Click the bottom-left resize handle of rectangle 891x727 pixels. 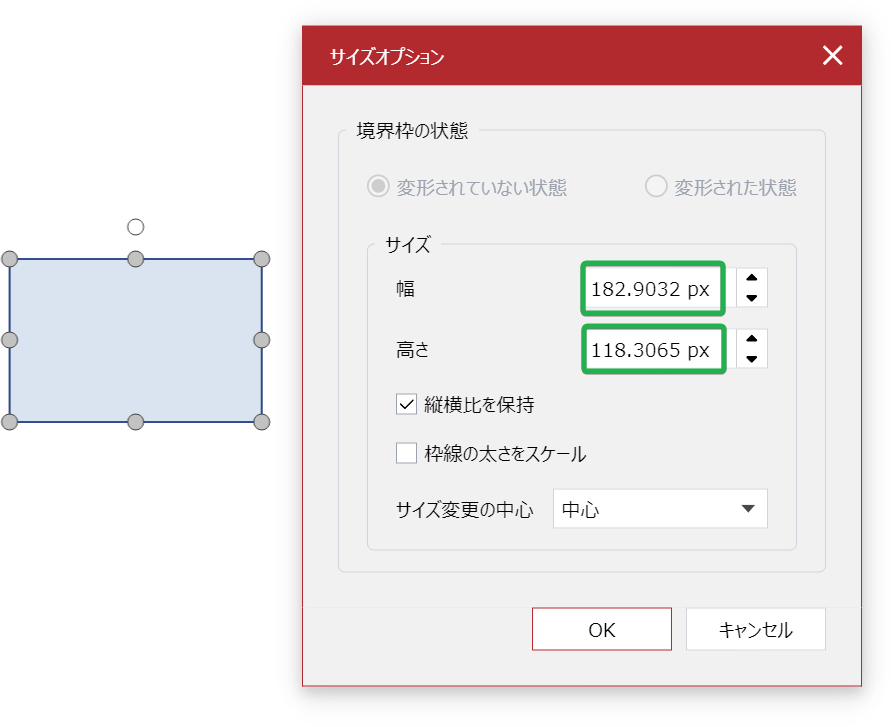coord(10,422)
